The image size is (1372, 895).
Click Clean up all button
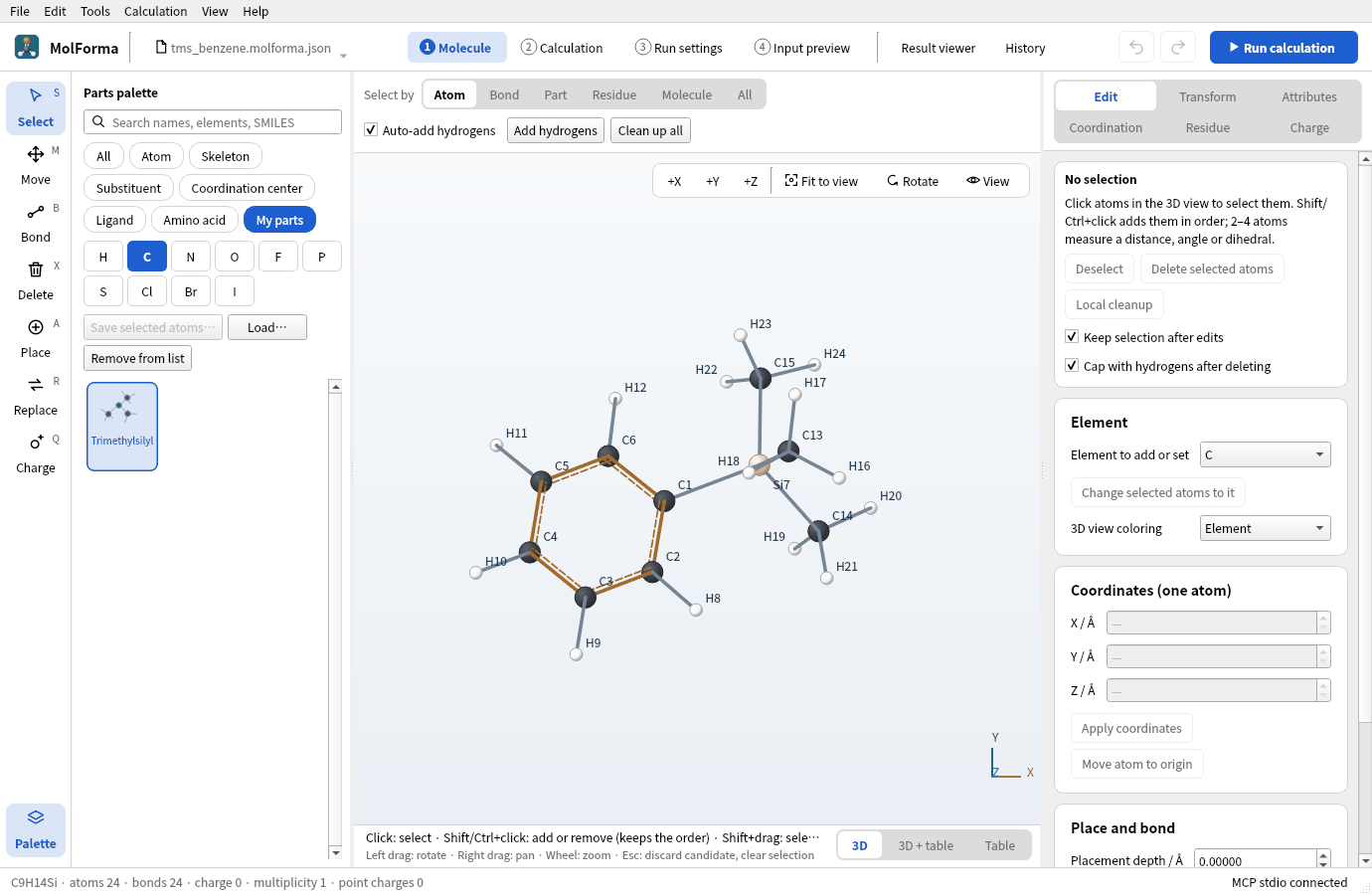click(x=650, y=130)
